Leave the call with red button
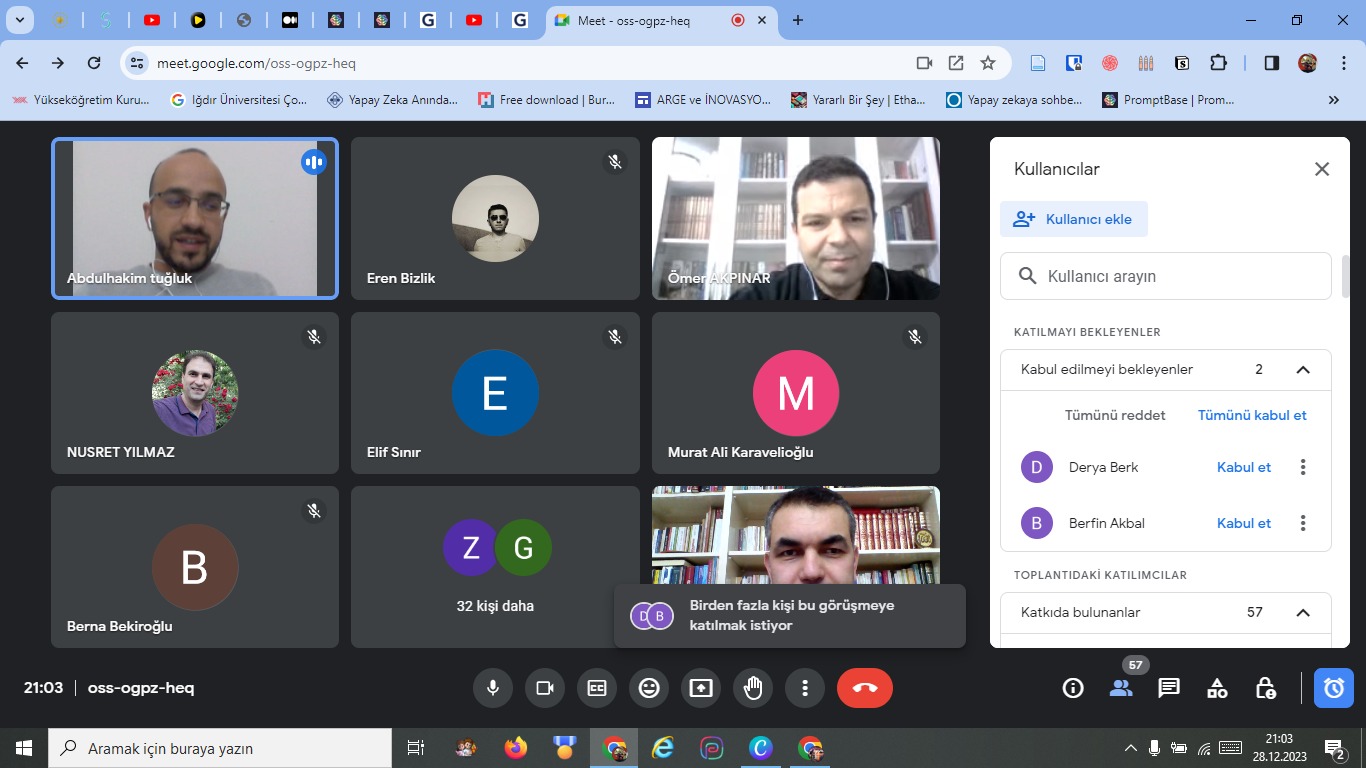The image size is (1366, 768). click(x=865, y=688)
